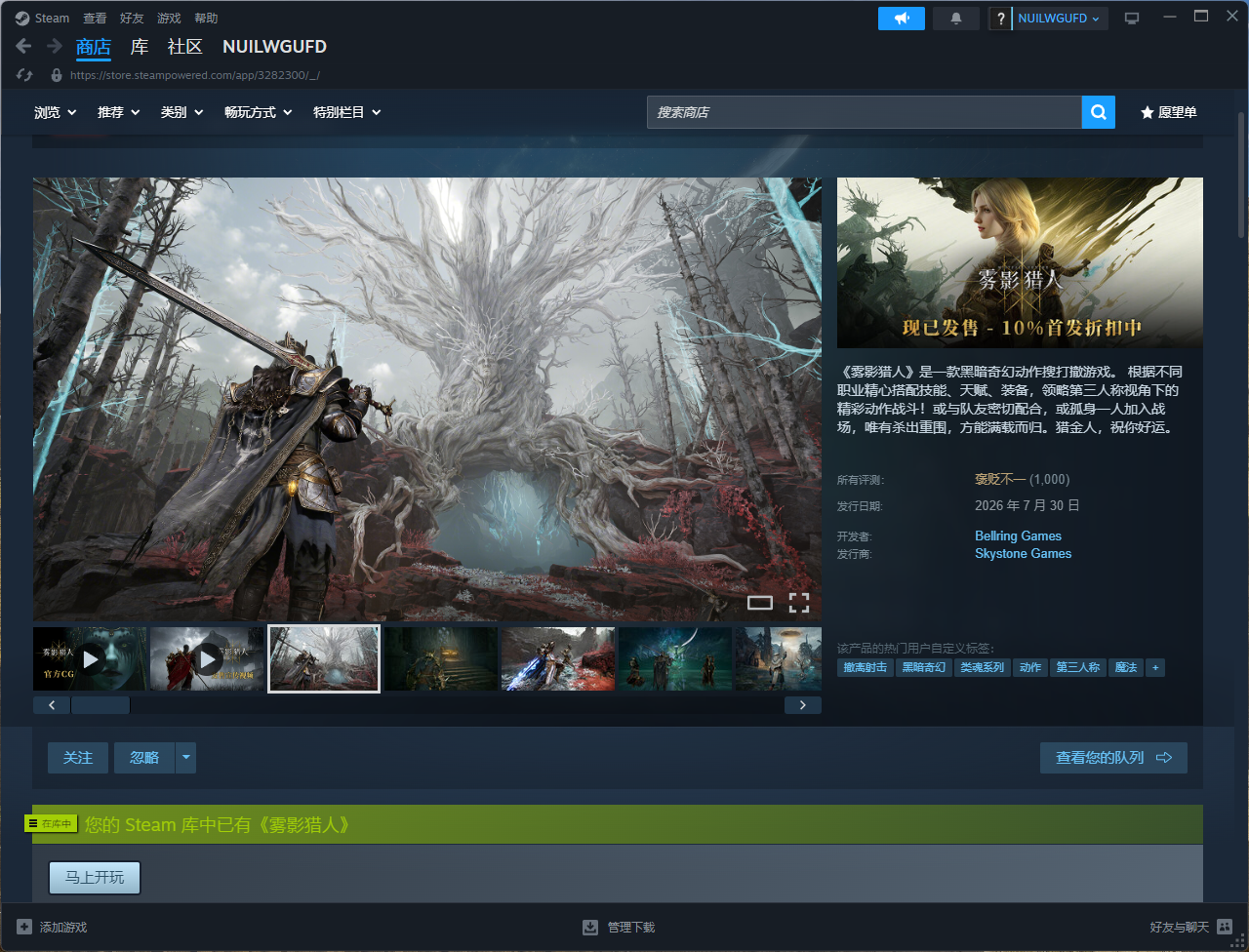Open the dropdown arrow next to 忽略
Viewport: 1249px width, 952px height.
185,758
